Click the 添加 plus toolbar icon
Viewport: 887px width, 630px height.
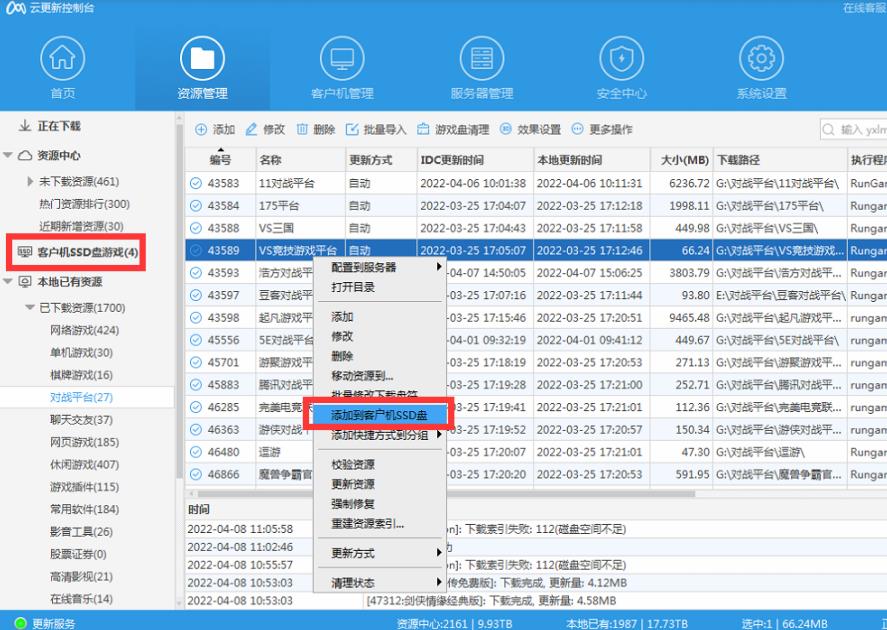201,130
